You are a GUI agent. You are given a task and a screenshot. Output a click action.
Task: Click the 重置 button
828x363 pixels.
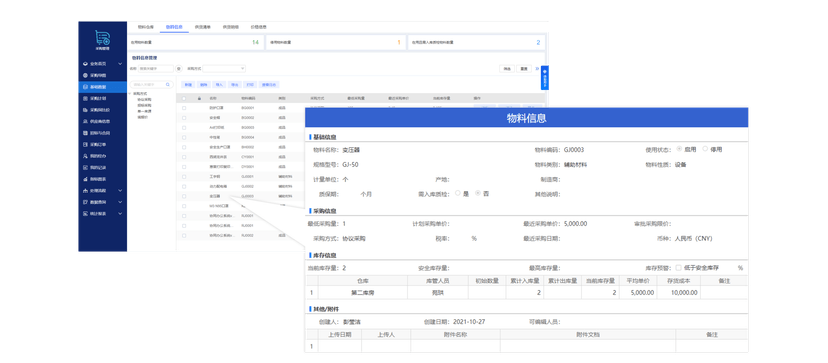click(524, 69)
